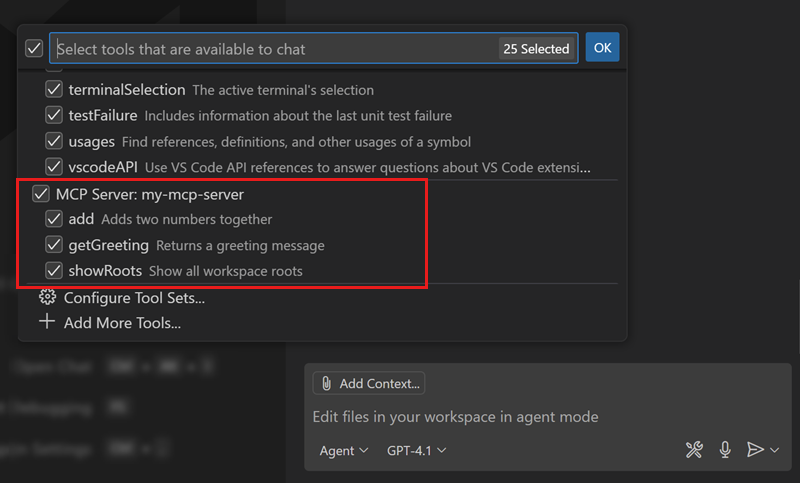Click the Configure Tool Sets gear icon
This screenshot has width=800, height=483.
(47, 297)
